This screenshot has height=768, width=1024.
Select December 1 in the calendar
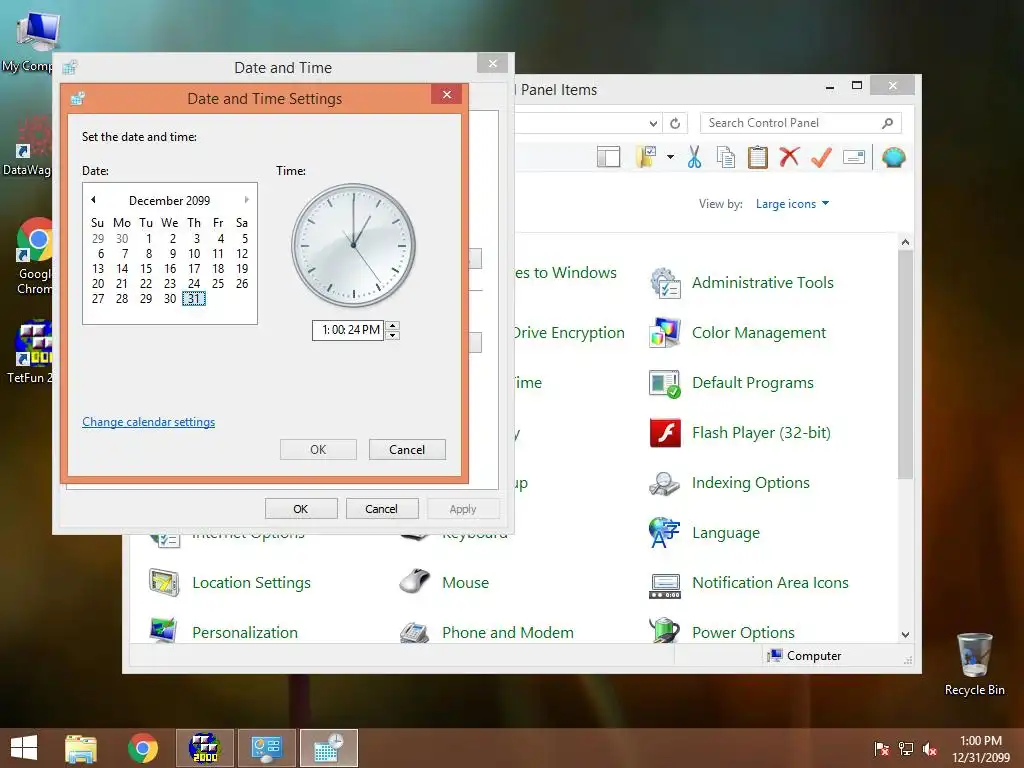click(x=148, y=238)
